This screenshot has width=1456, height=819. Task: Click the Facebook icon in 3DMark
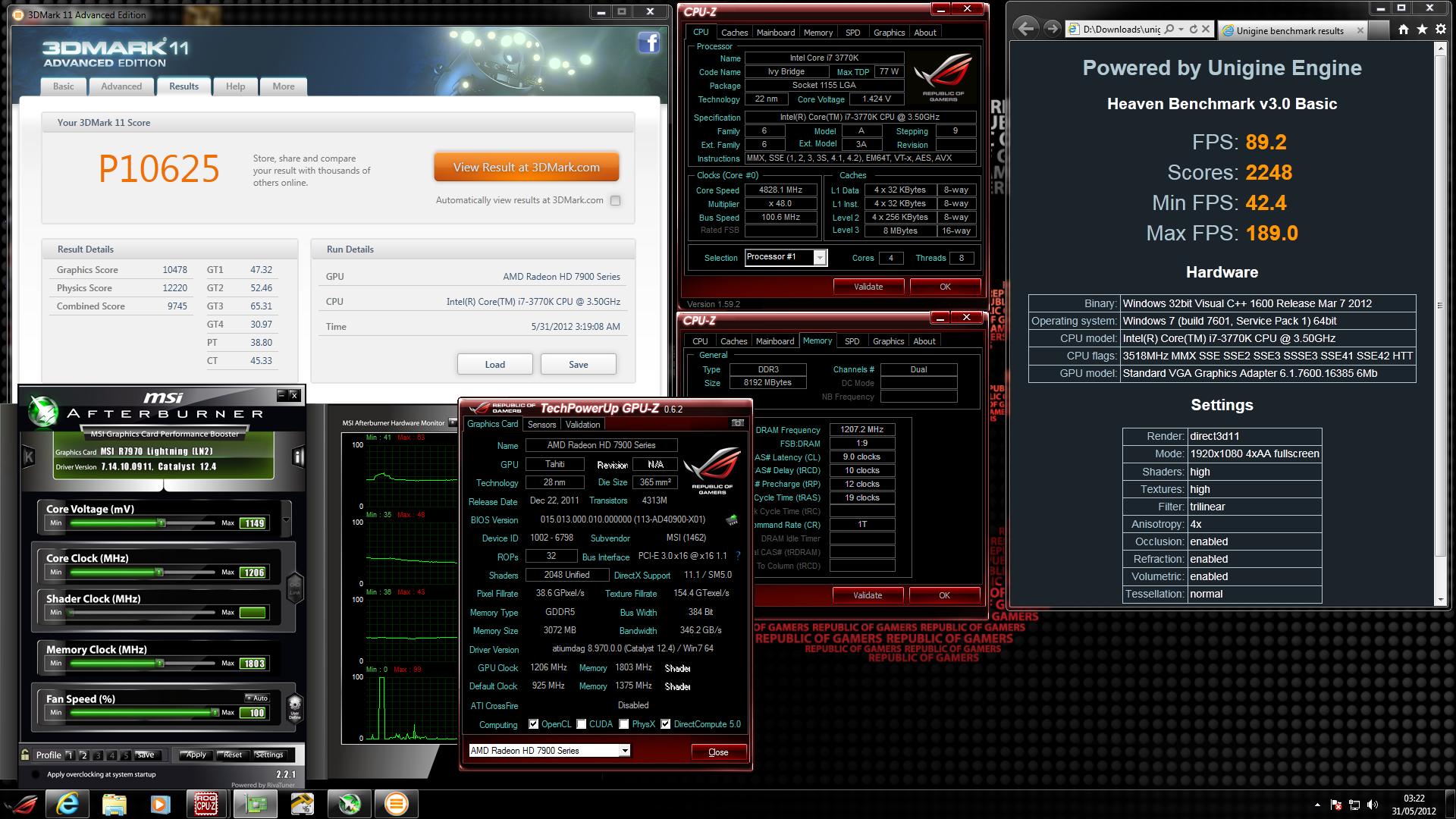648,42
